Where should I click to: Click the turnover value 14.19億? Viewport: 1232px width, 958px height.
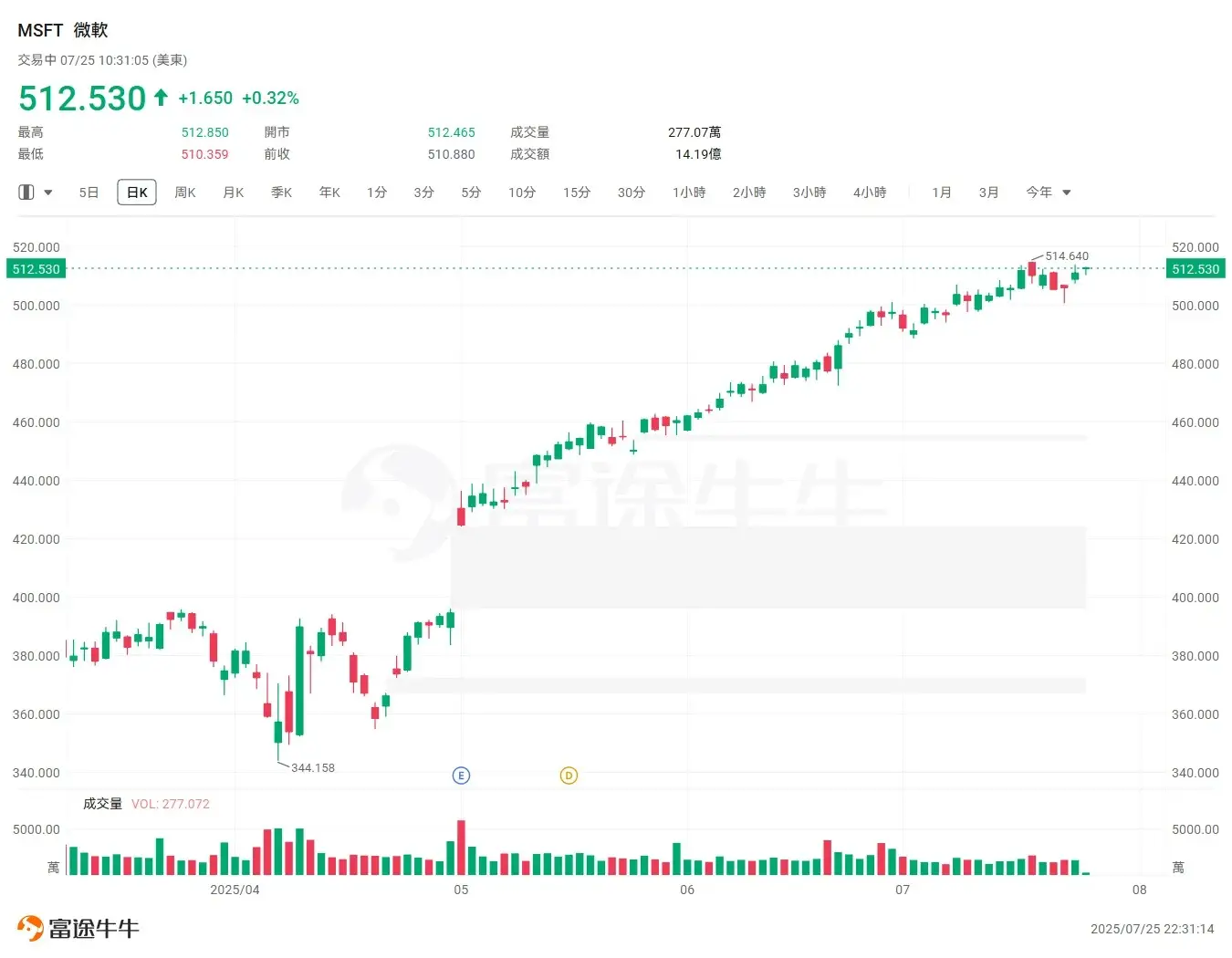[698, 154]
